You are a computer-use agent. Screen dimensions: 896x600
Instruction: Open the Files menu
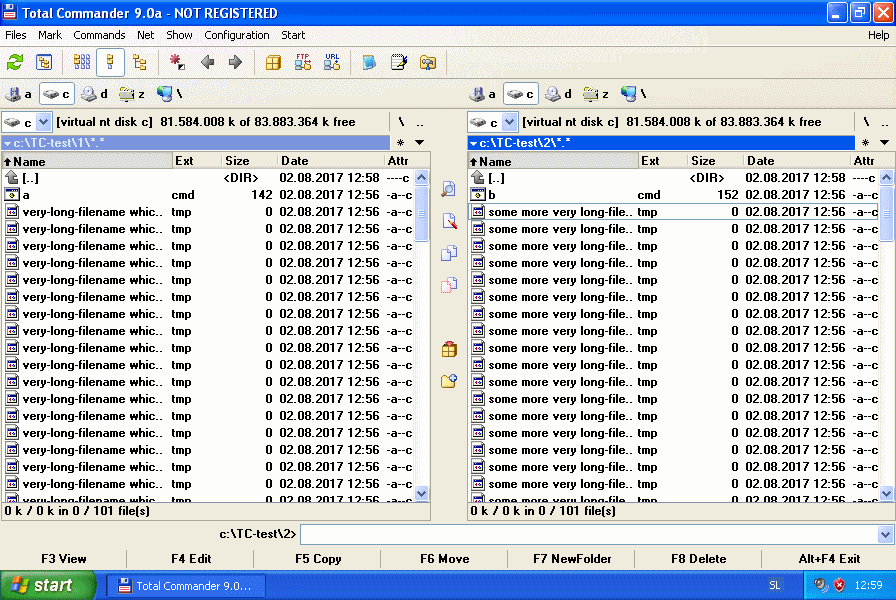pos(15,35)
